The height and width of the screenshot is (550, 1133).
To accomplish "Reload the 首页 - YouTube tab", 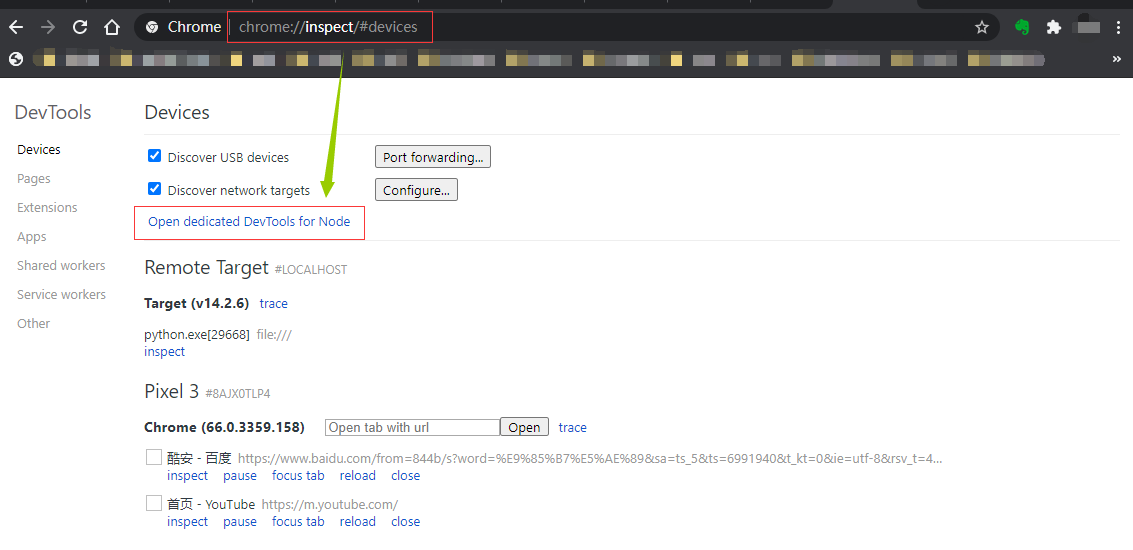I will pyautogui.click(x=358, y=521).
